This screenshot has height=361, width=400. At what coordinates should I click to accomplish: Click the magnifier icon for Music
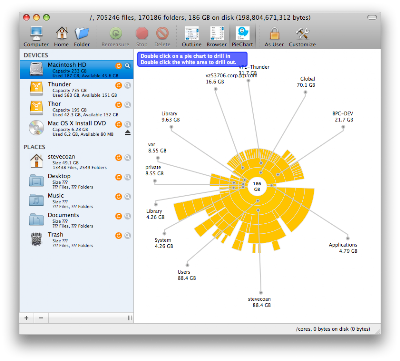[127, 197]
